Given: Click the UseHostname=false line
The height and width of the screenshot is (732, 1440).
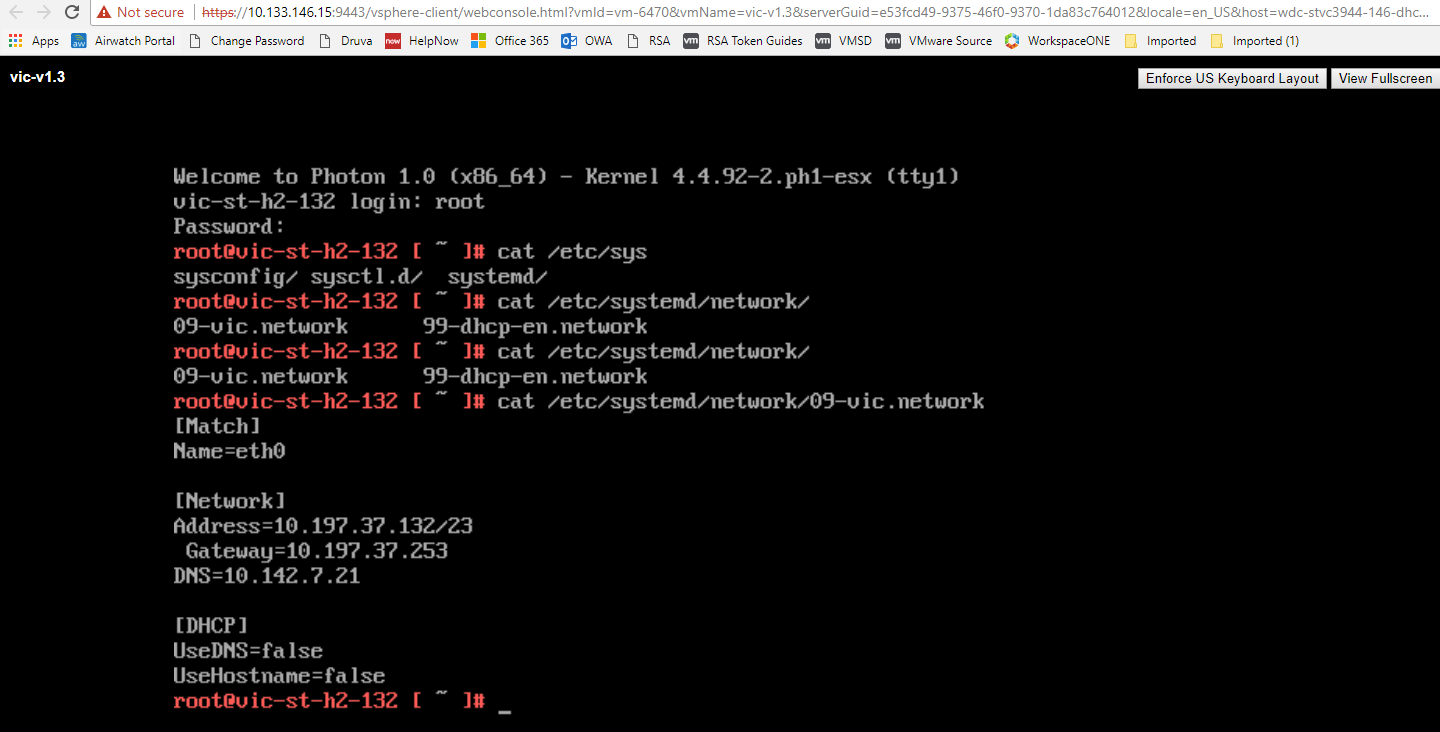Looking at the screenshot, I should point(279,677).
